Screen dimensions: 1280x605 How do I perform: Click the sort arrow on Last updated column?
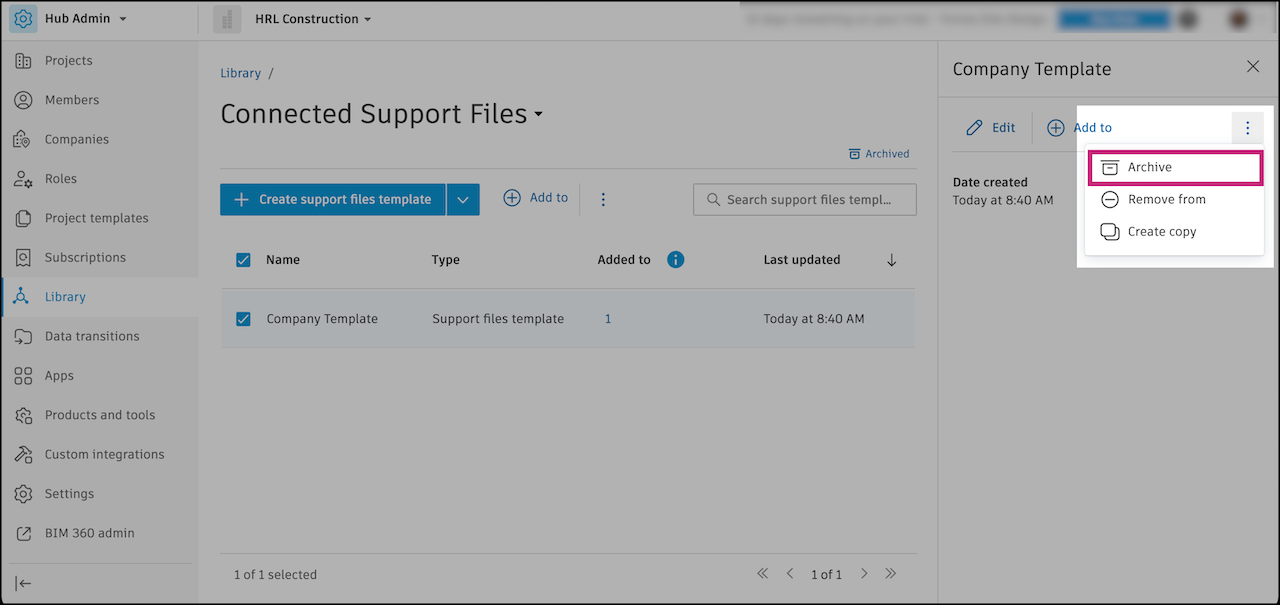[x=891, y=259]
